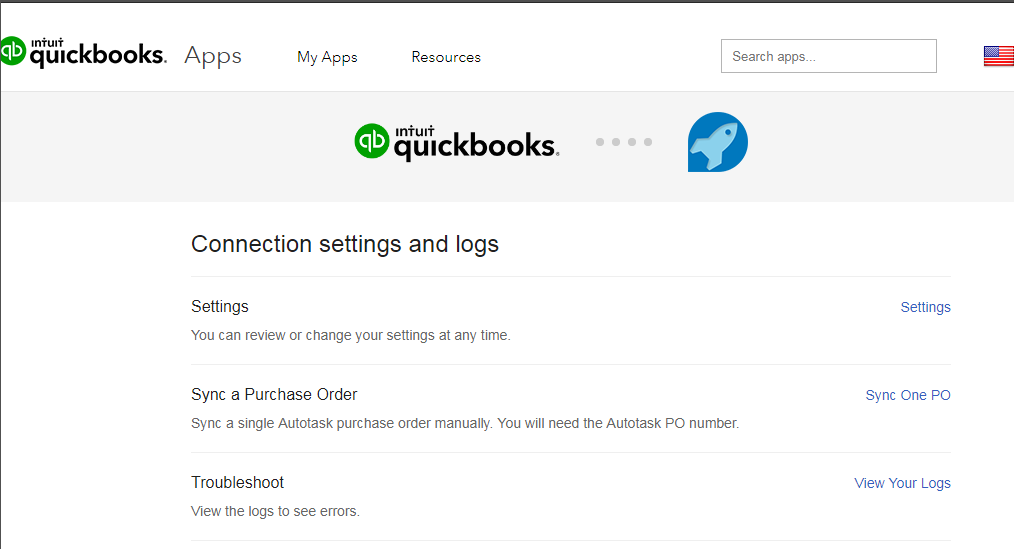The width and height of the screenshot is (1014, 549).
Task: Click the 'review or change your settings' description
Action: tap(351, 335)
